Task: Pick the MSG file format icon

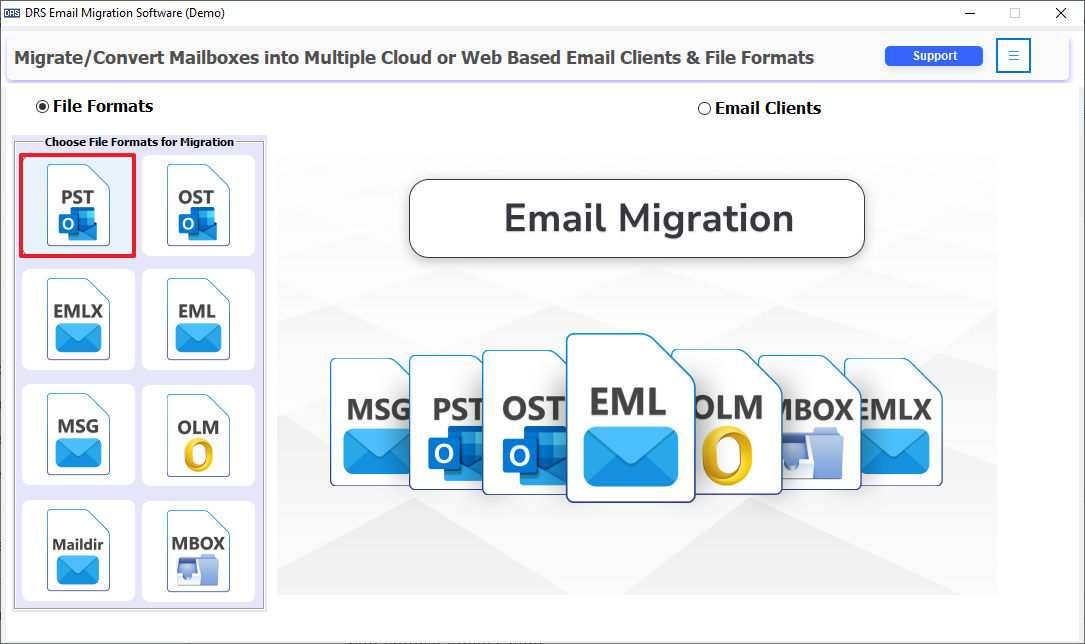Action: 78,434
